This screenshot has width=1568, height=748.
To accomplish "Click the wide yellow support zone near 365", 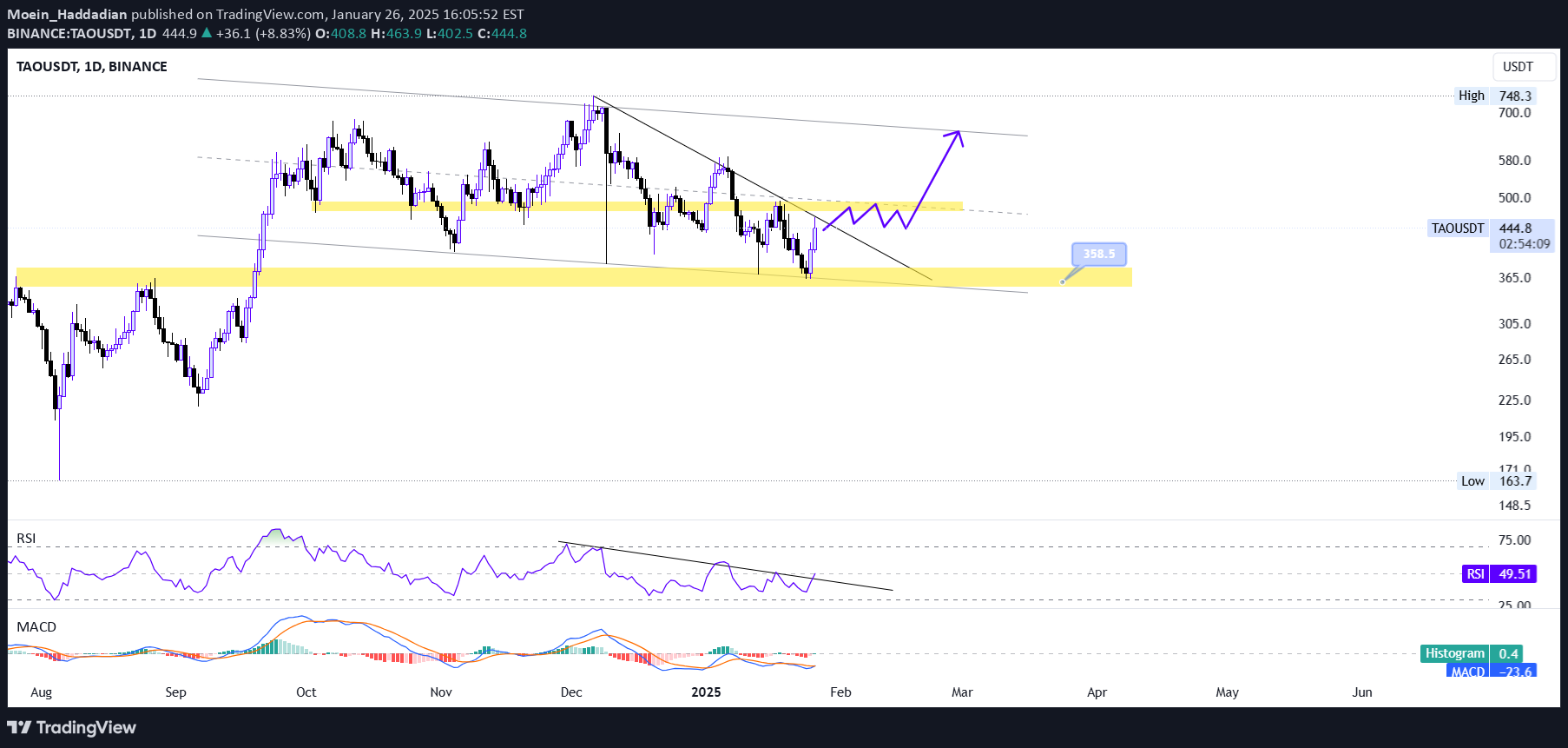I will click(x=521, y=277).
